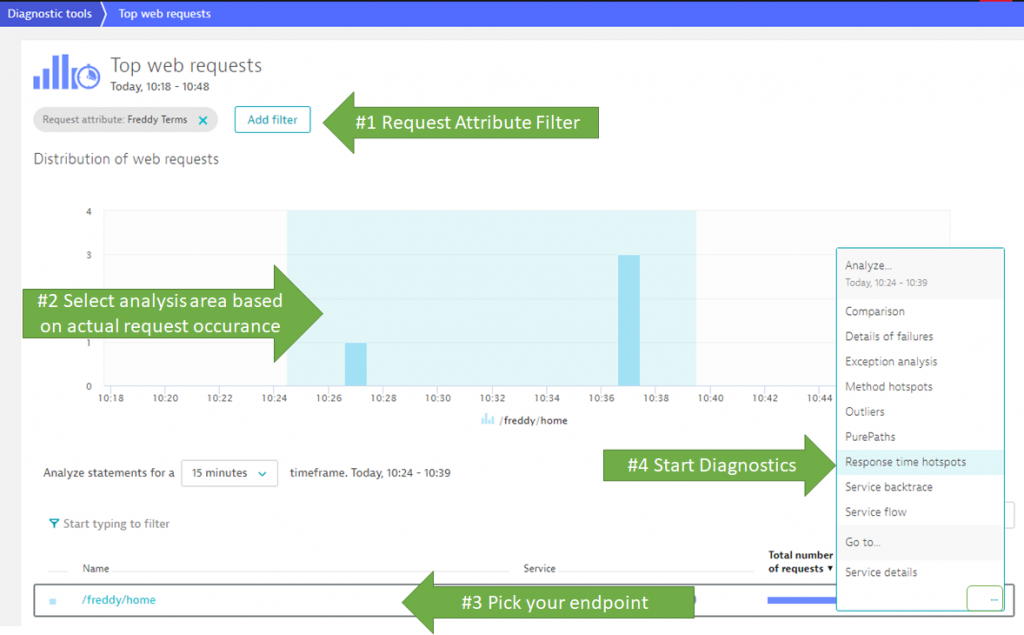Open the 15 minutes timeframe dropdown
This screenshot has height=635, width=1024.
[x=229, y=473]
